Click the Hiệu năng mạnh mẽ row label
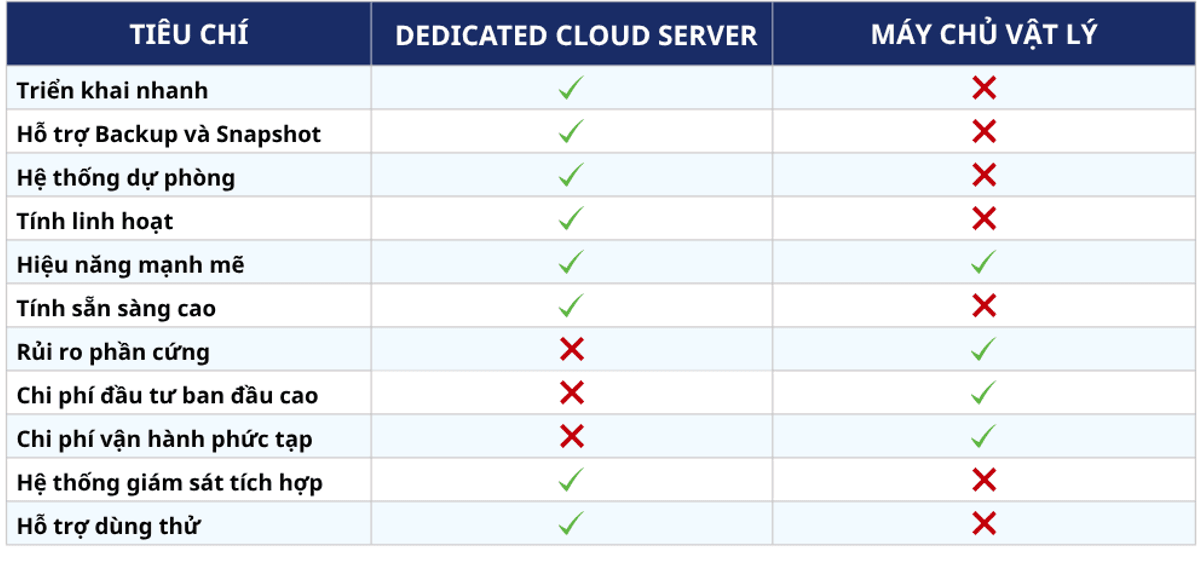Viewport: 1200px width, 570px height. (x=130, y=265)
